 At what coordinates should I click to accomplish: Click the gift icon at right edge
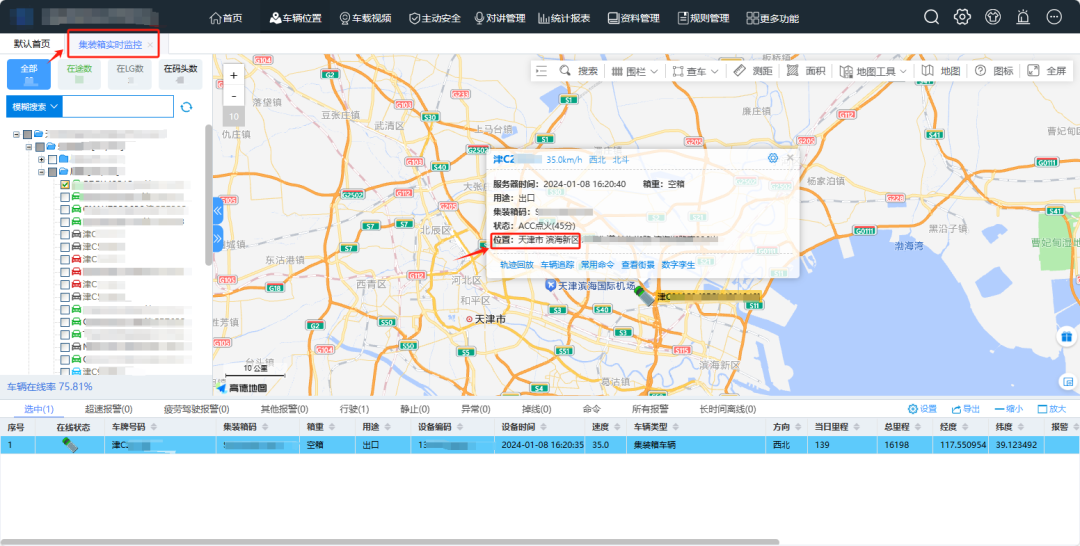[1066, 337]
